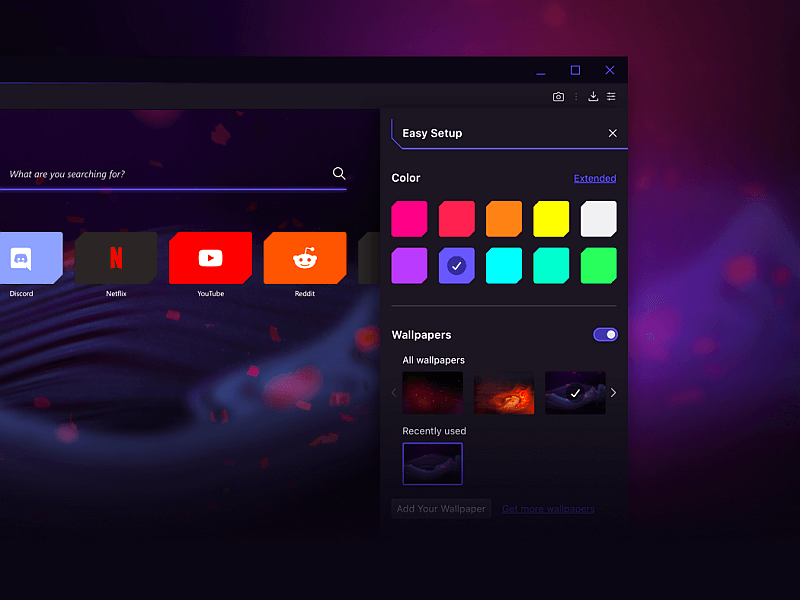This screenshot has height=600, width=800.
Task: Click the Easy Setup sliders icon
Action: (611, 97)
